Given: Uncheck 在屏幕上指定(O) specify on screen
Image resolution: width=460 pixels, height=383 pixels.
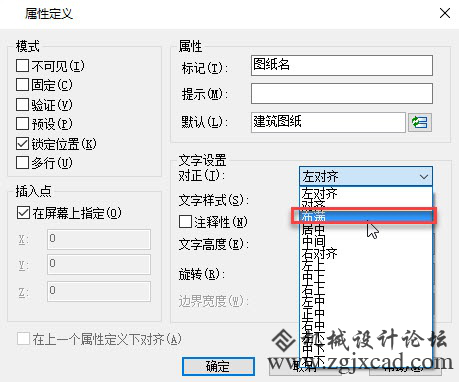Looking at the screenshot, I should (23, 212).
